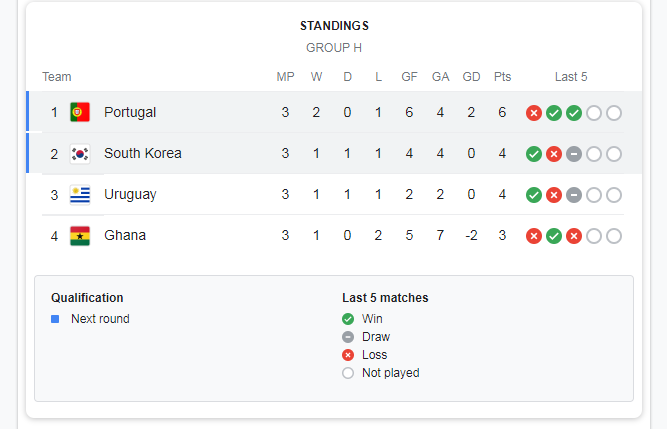Click the red Loss legend icon

tap(348, 355)
